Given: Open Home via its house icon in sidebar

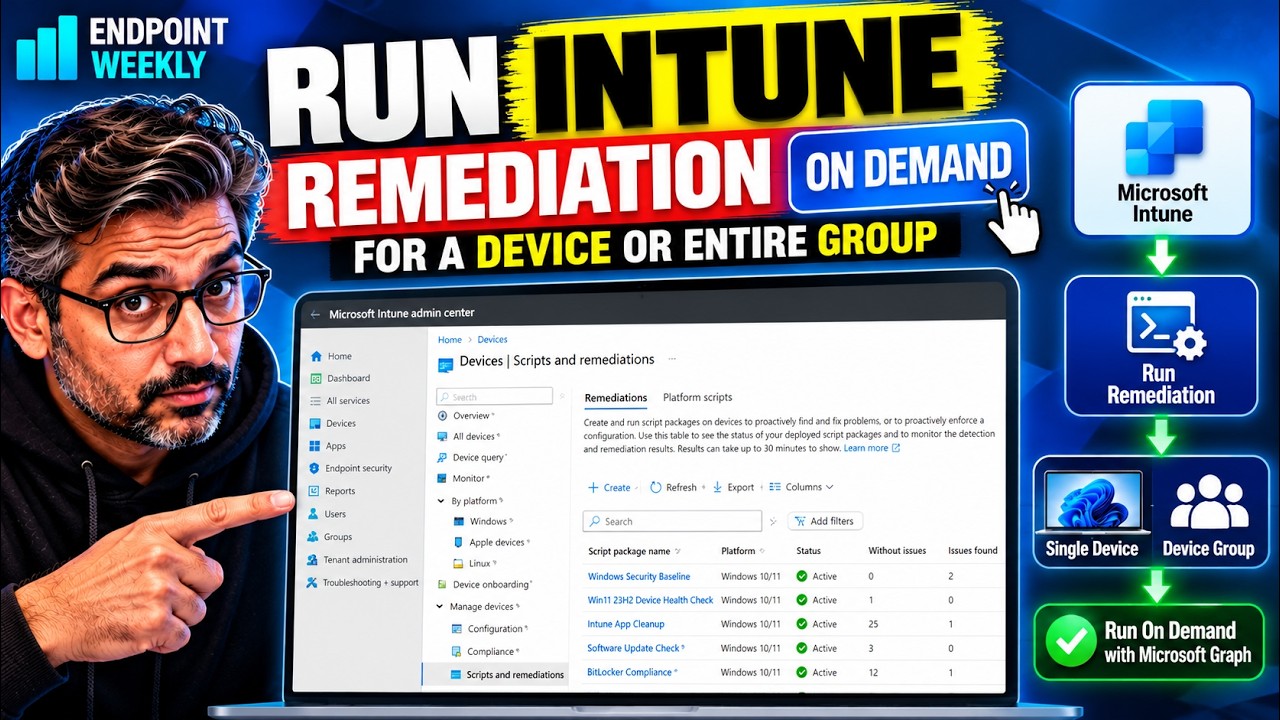Looking at the screenshot, I should [316, 356].
